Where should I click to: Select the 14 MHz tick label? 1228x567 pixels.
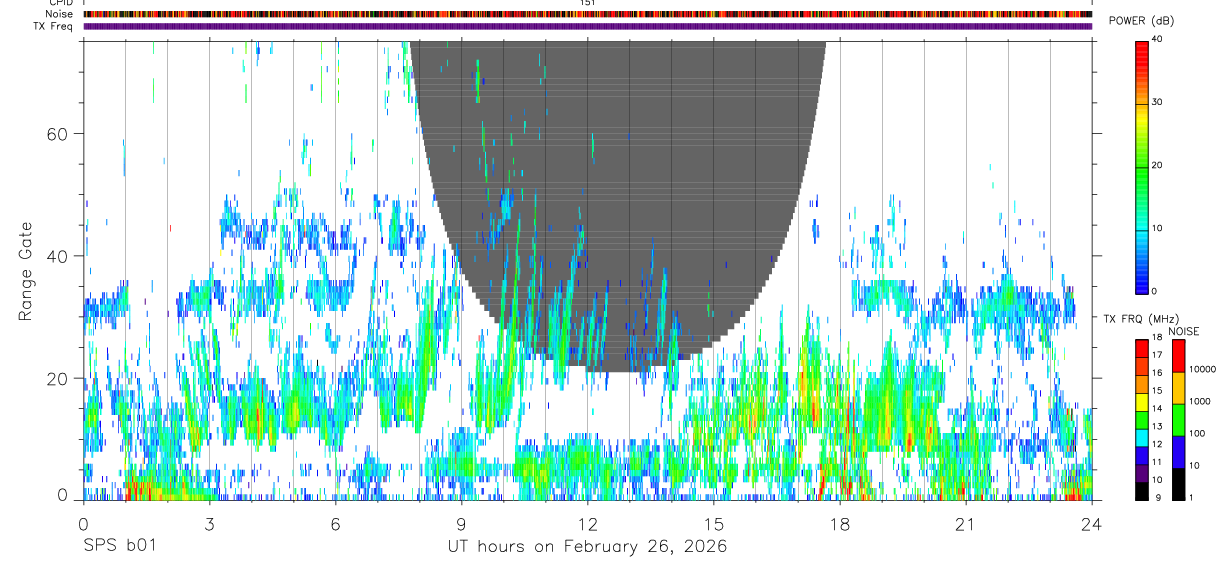[1157, 409]
